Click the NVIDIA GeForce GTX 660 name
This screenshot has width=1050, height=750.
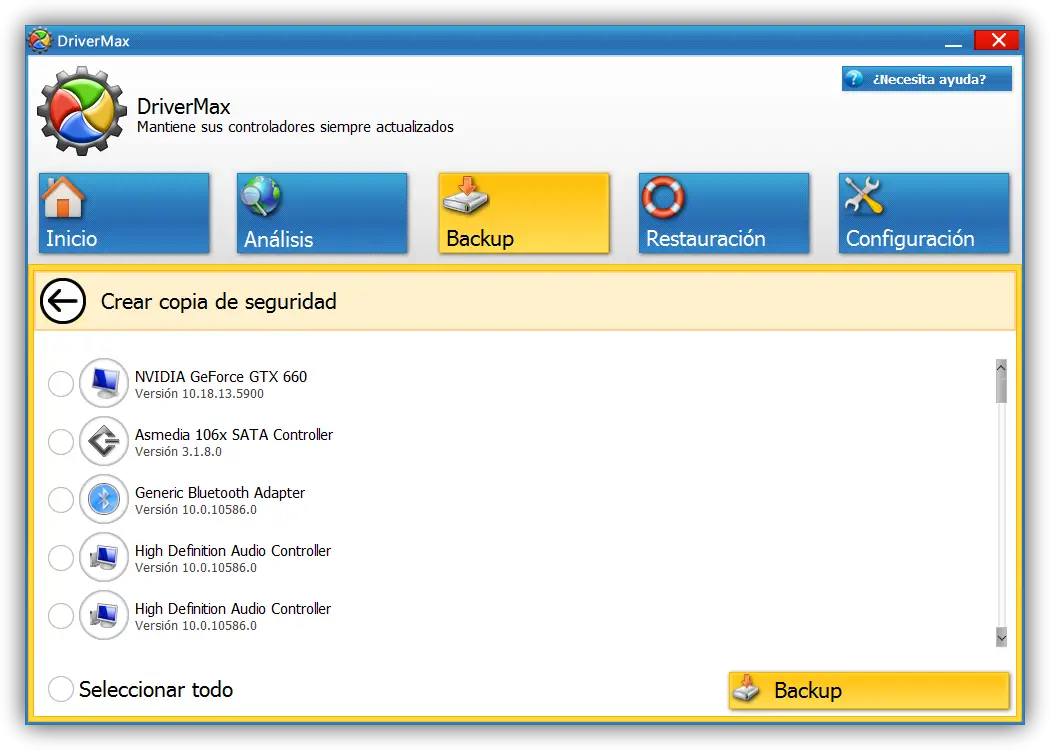click(x=221, y=376)
